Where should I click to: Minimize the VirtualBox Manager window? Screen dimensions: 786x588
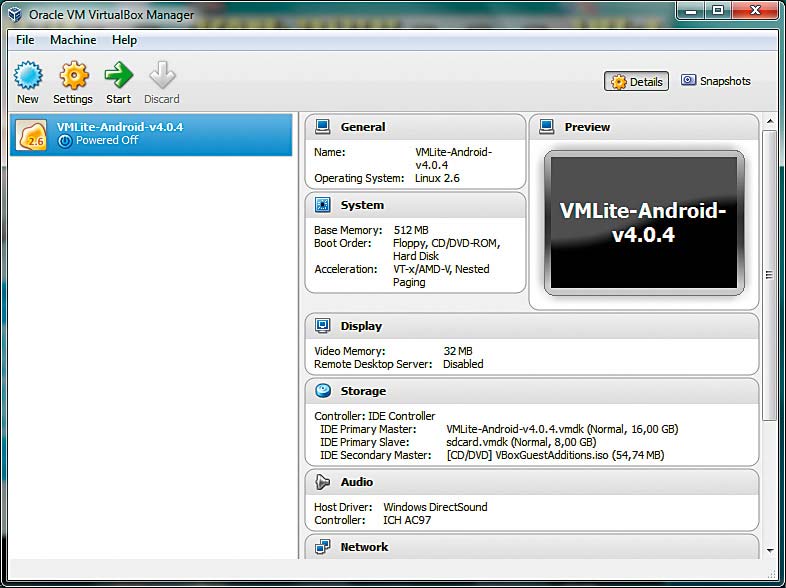tap(691, 10)
